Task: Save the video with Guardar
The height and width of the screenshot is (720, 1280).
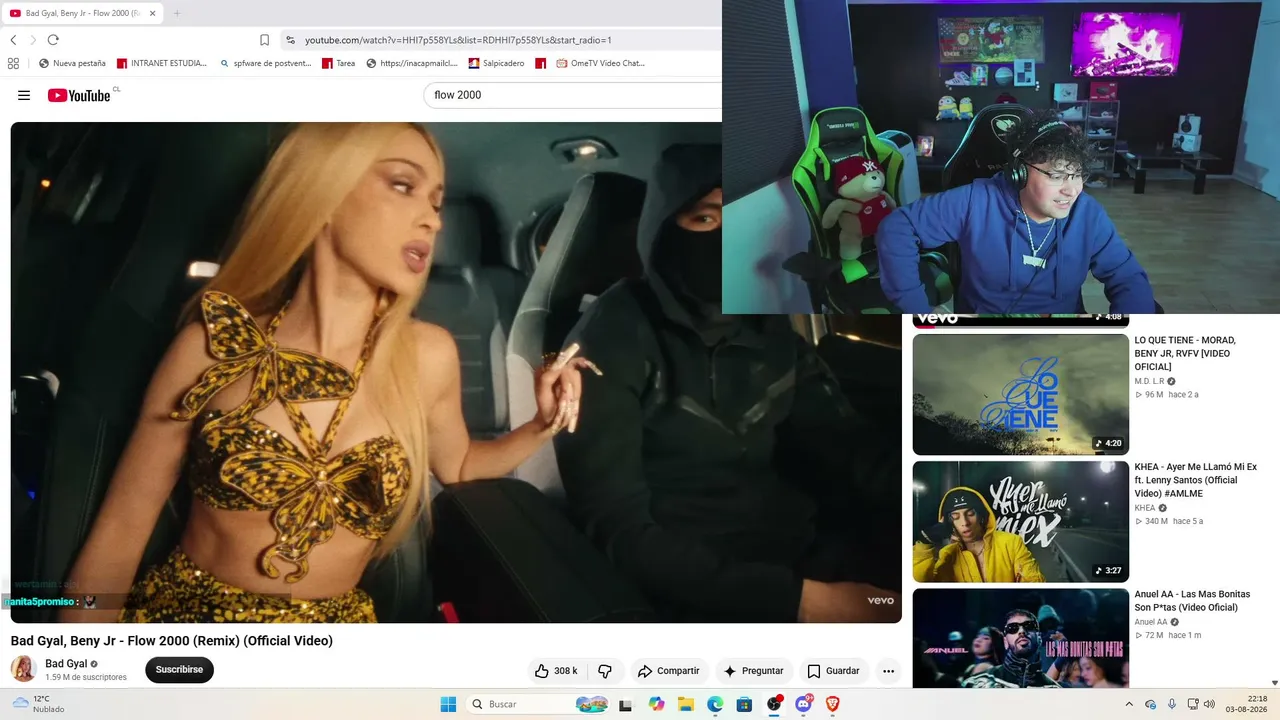Action: 833,671
